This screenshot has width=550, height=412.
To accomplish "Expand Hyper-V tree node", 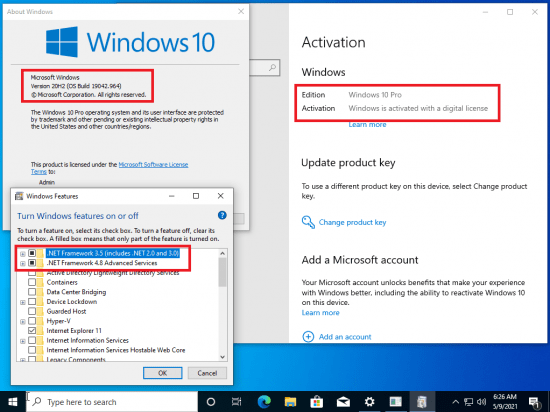I will (x=23, y=321).
